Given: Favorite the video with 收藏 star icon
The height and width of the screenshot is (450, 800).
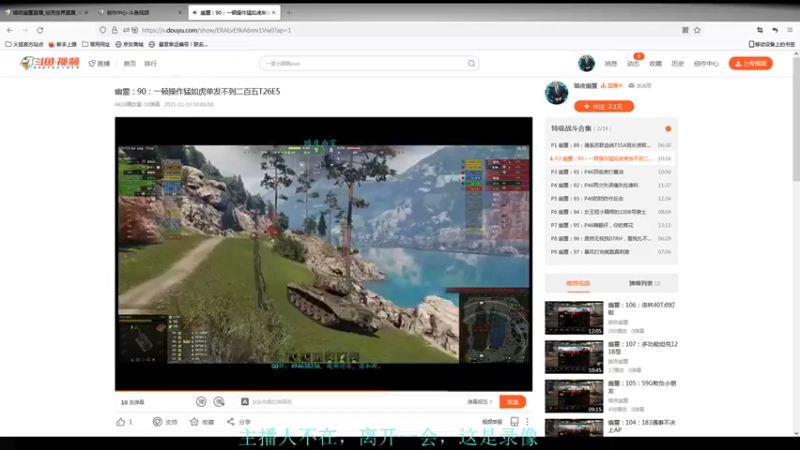Looking at the screenshot, I should pos(194,422).
